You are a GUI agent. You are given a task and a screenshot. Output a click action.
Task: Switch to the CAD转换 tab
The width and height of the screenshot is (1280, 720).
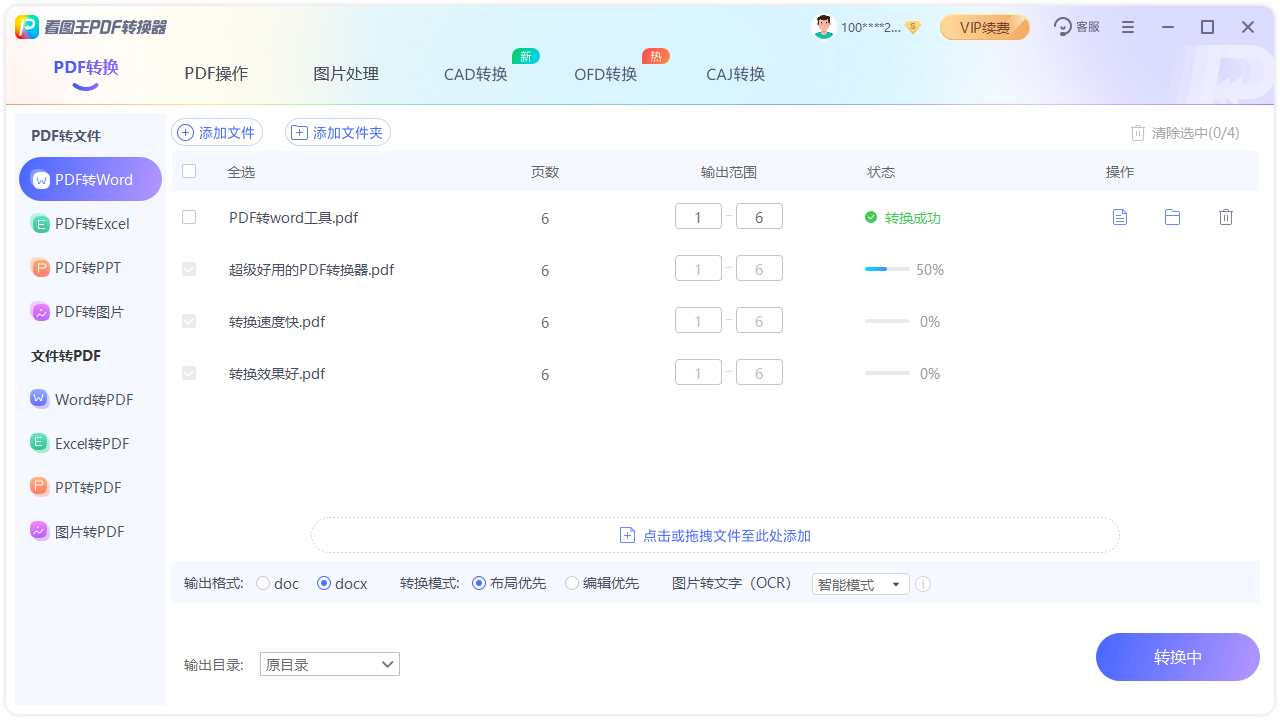point(475,73)
